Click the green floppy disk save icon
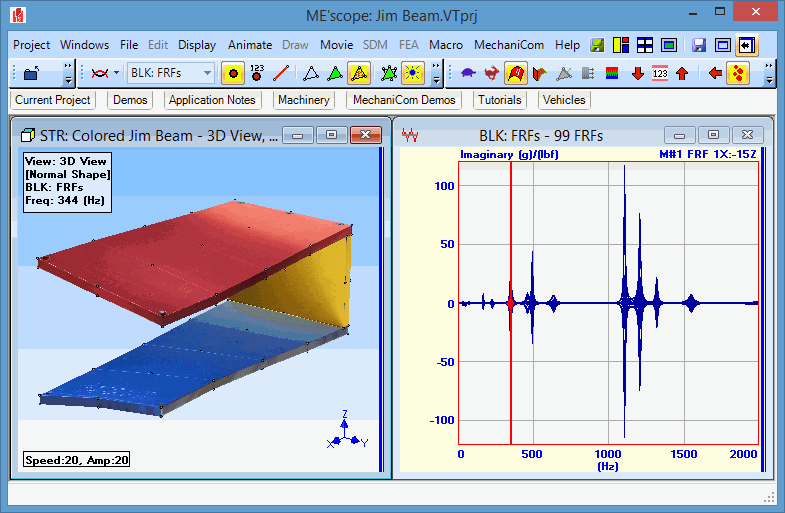This screenshot has width=785, height=513. coord(597,45)
